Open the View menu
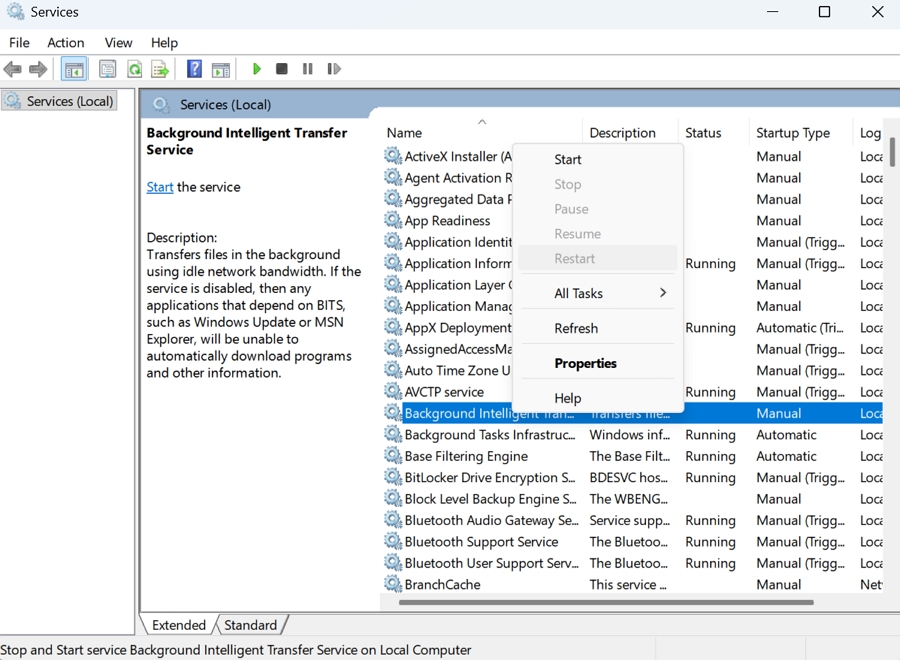Image resolution: width=900 pixels, height=660 pixels. coord(118,42)
